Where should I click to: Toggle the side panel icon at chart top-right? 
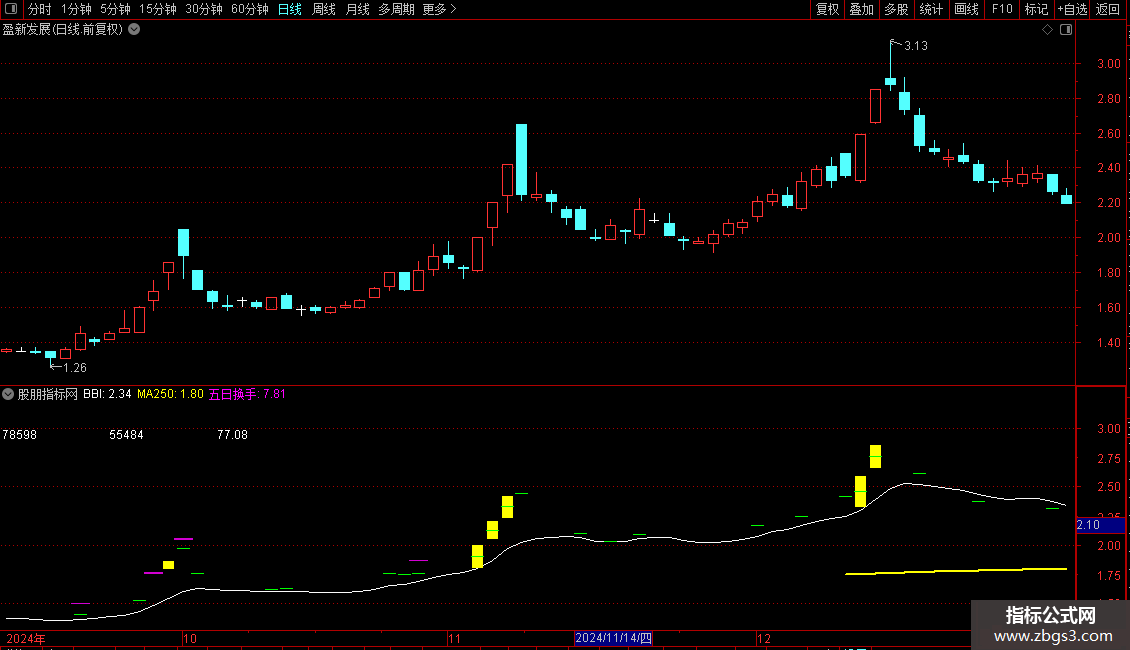coord(1066,30)
